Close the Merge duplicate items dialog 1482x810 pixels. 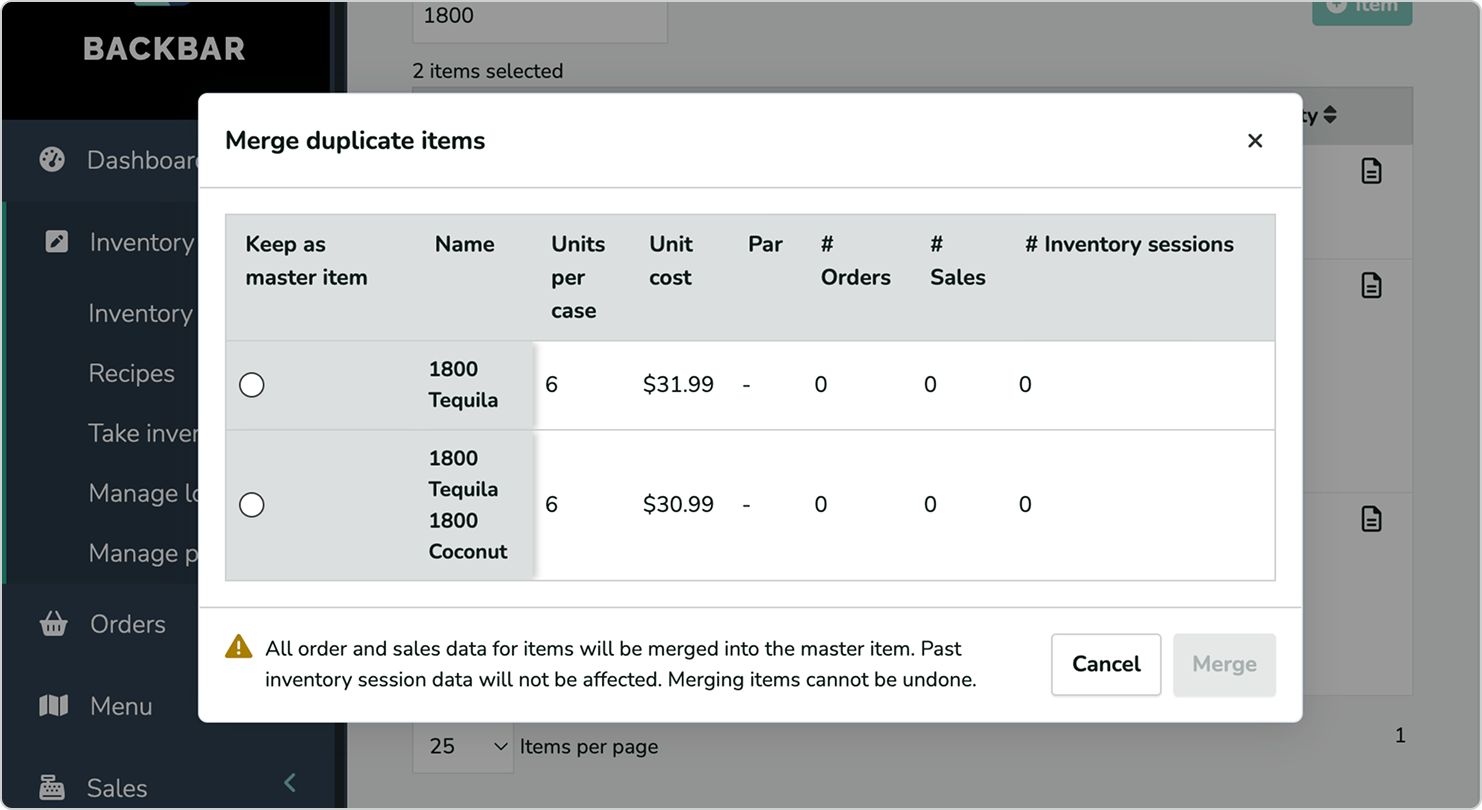[x=1255, y=141]
